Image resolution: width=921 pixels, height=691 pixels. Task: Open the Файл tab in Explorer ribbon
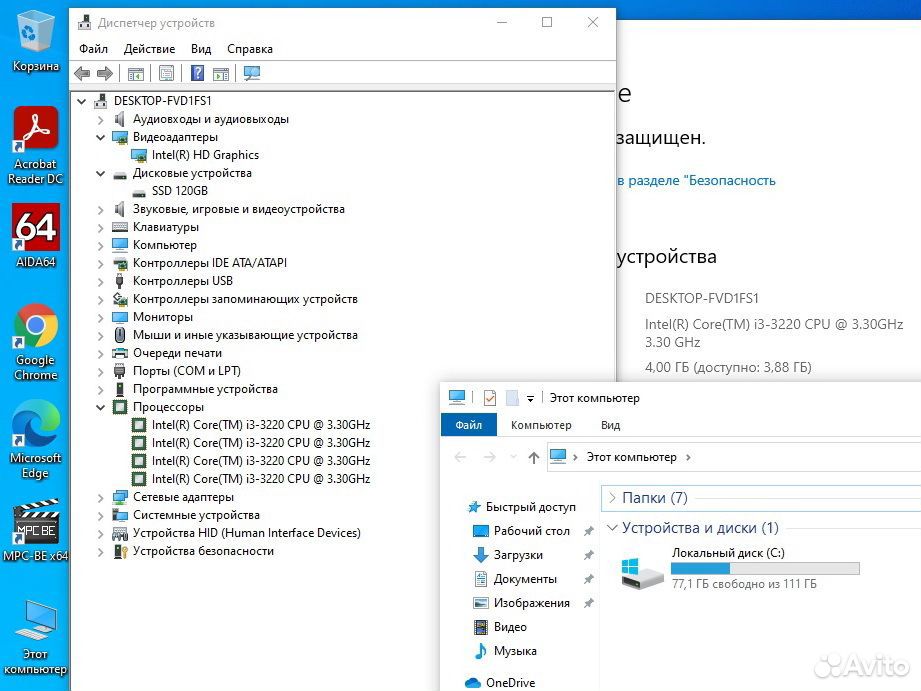pyautogui.click(x=468, y=425)
